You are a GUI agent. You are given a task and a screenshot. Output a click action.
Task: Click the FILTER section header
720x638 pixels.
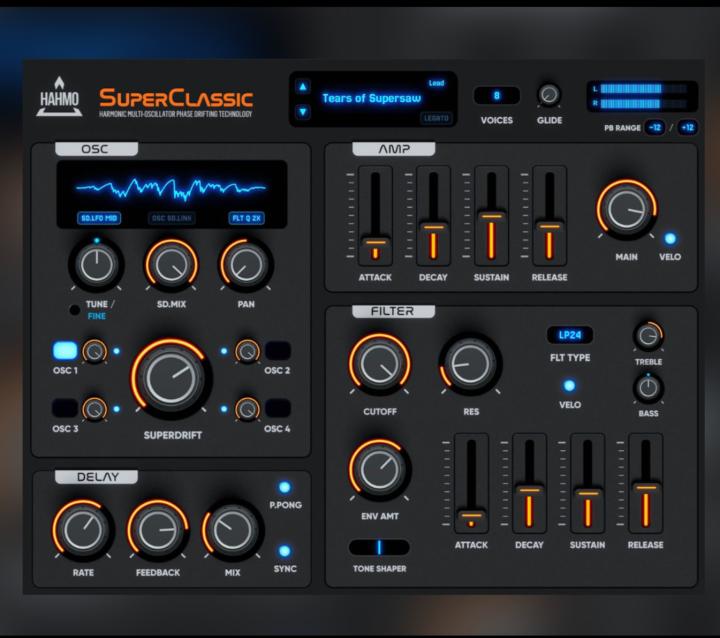point(393,311)
